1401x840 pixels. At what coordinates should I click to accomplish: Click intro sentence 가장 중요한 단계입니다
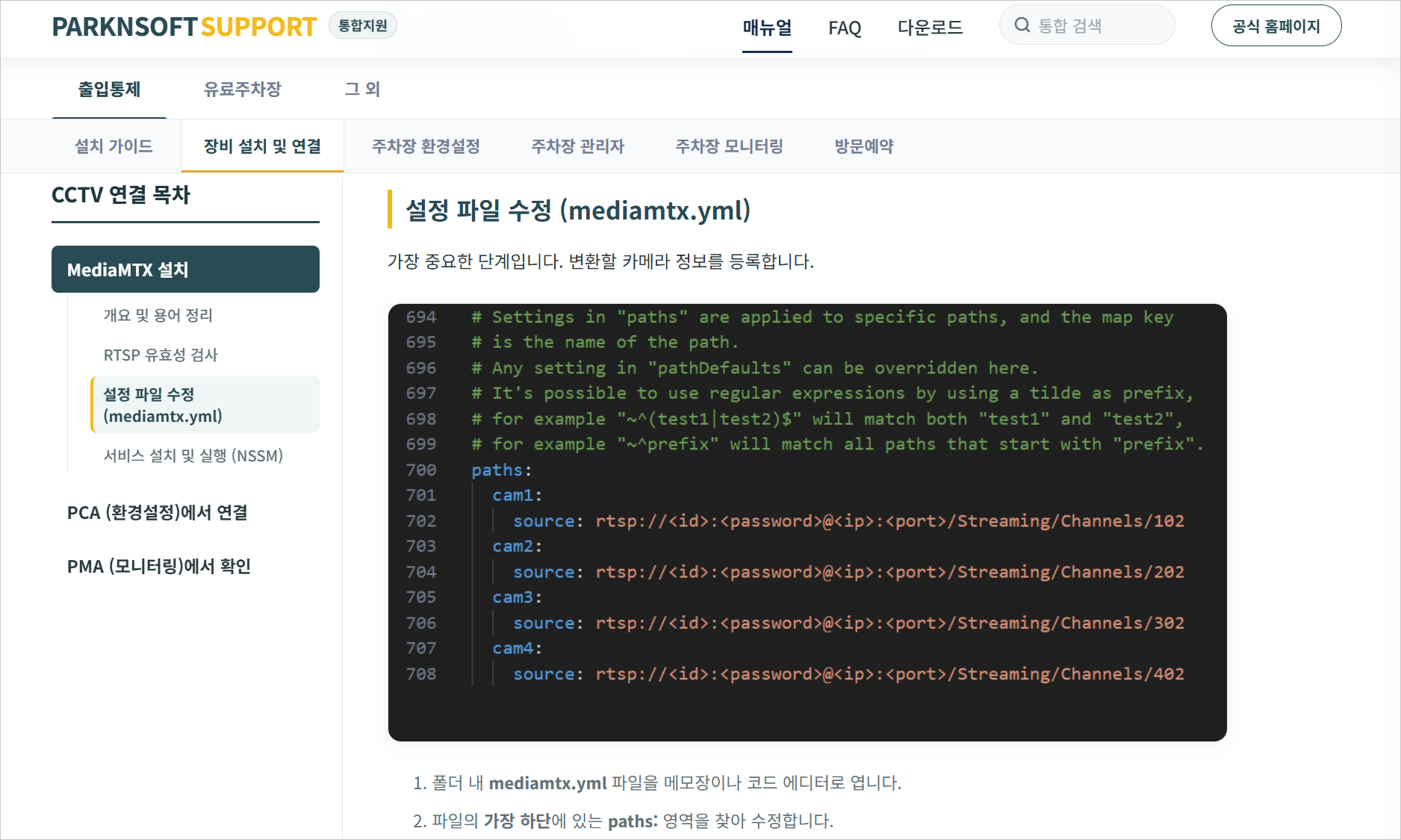click(600, 262)
